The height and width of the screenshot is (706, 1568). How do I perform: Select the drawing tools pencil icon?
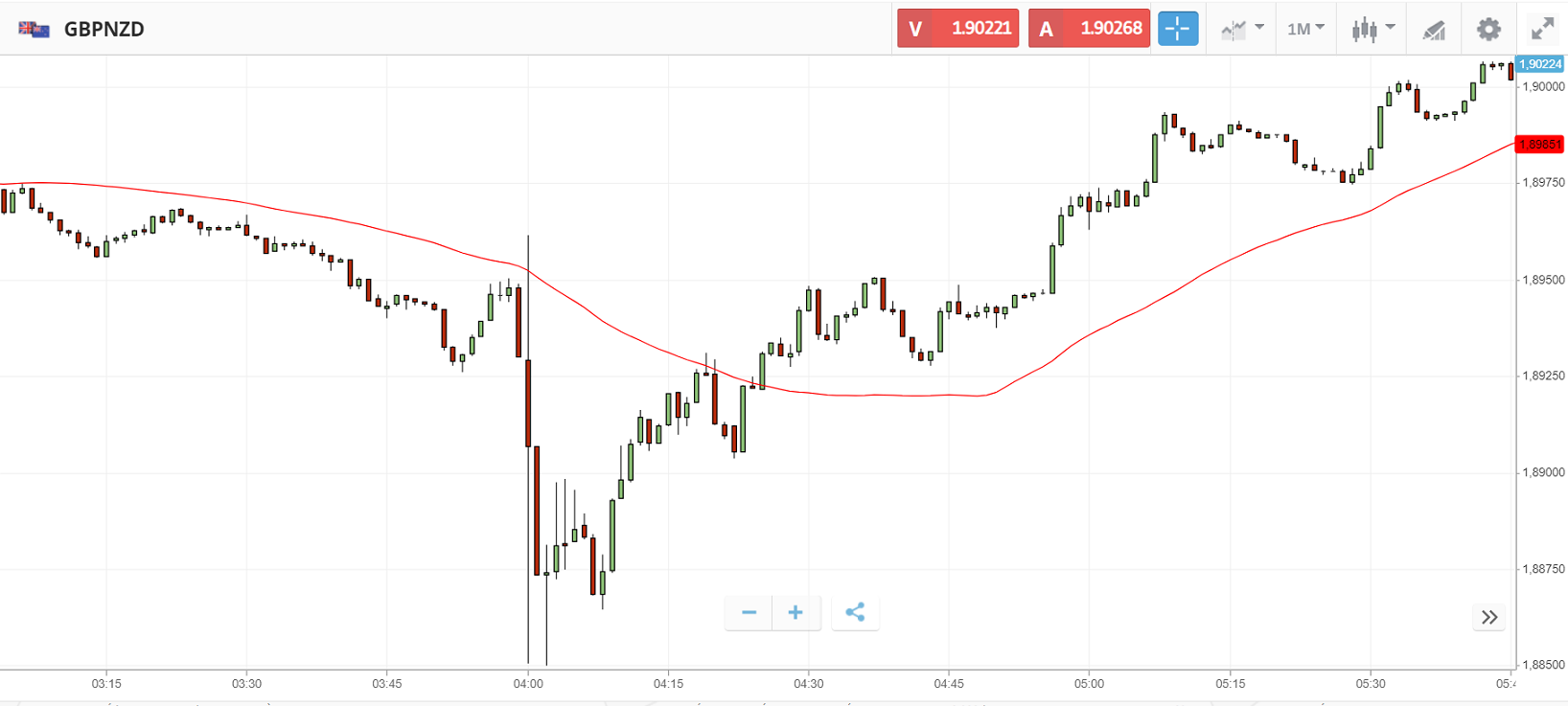(1434, 30)
